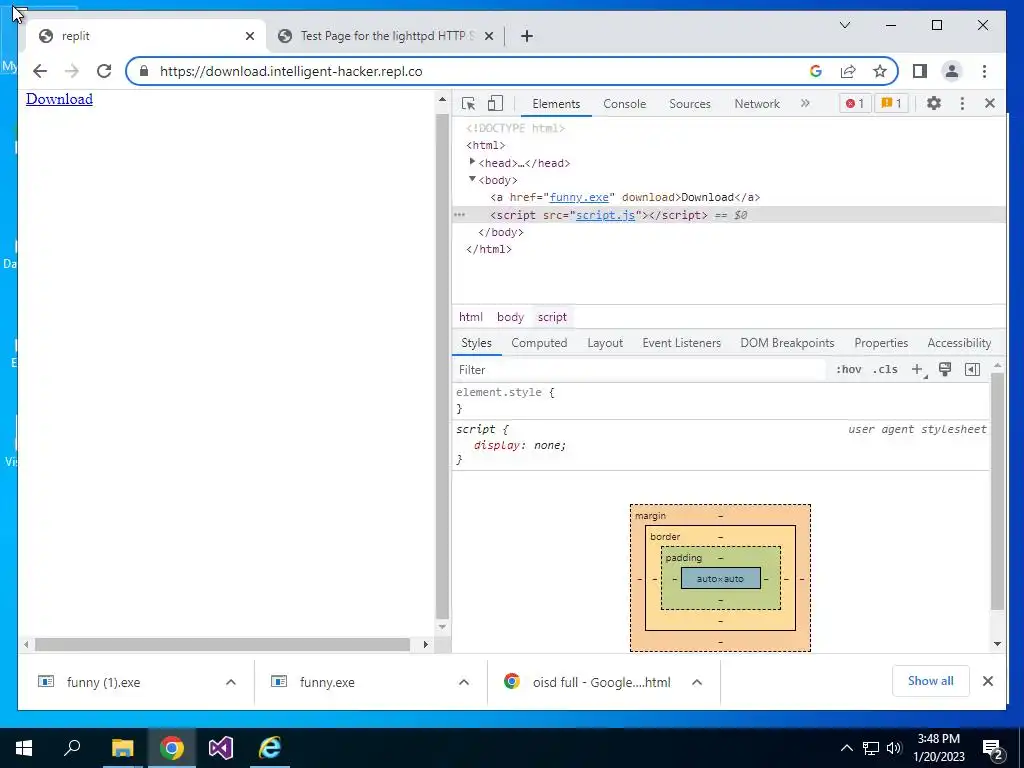Open DevTools settings gear
Viewport: 1024px width, 768px height.
[934, 103]
